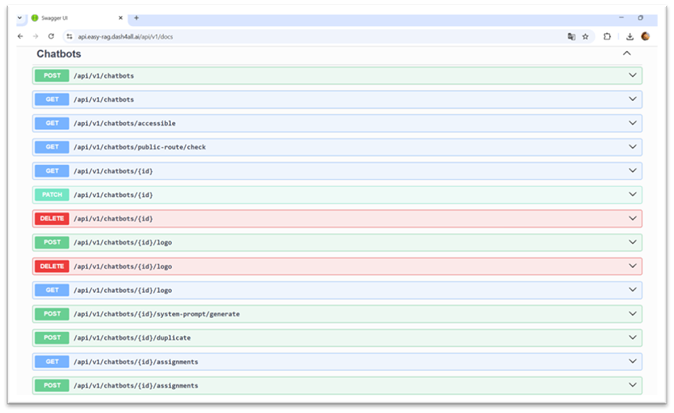Click DELETE row path /api/v1/chatbots/{id}

113,219
